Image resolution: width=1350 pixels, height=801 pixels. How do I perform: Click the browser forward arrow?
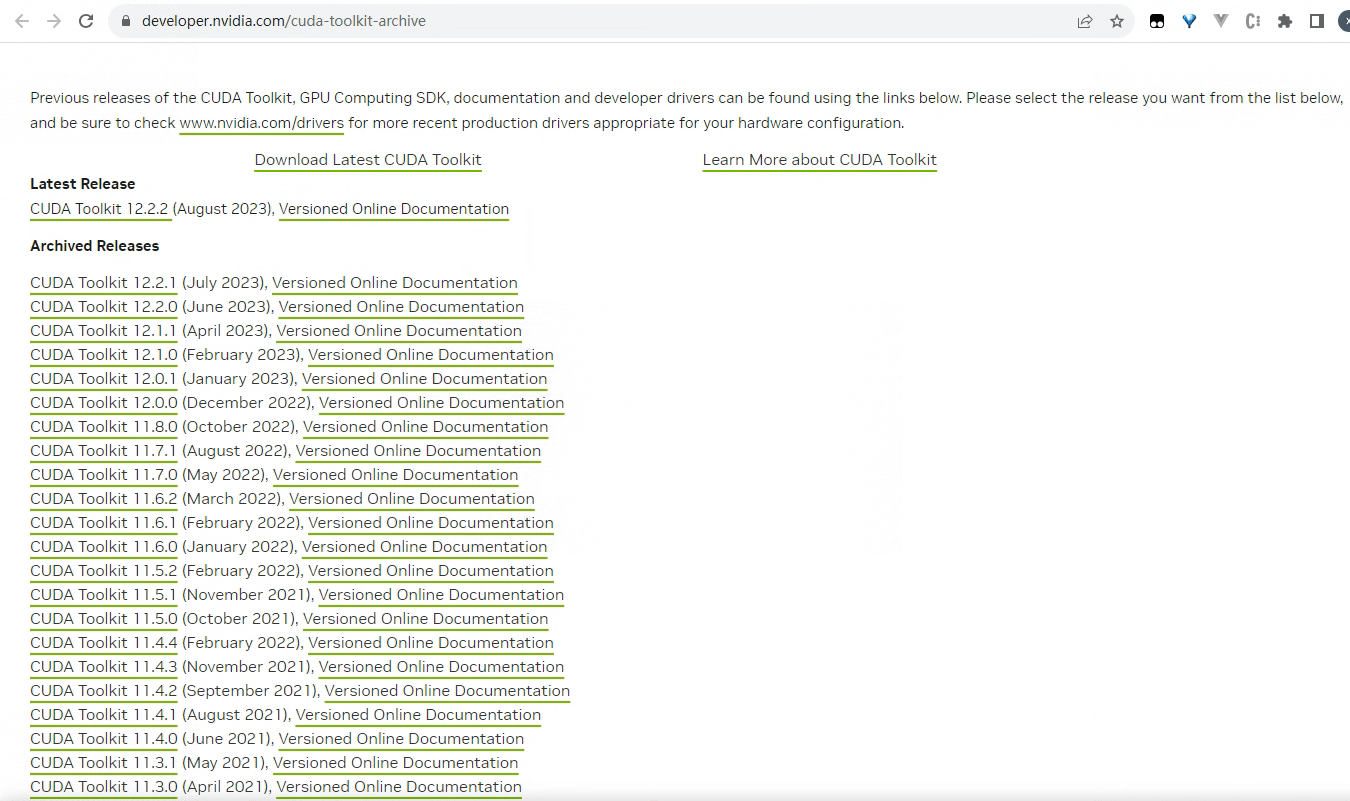tap(54, 21)
